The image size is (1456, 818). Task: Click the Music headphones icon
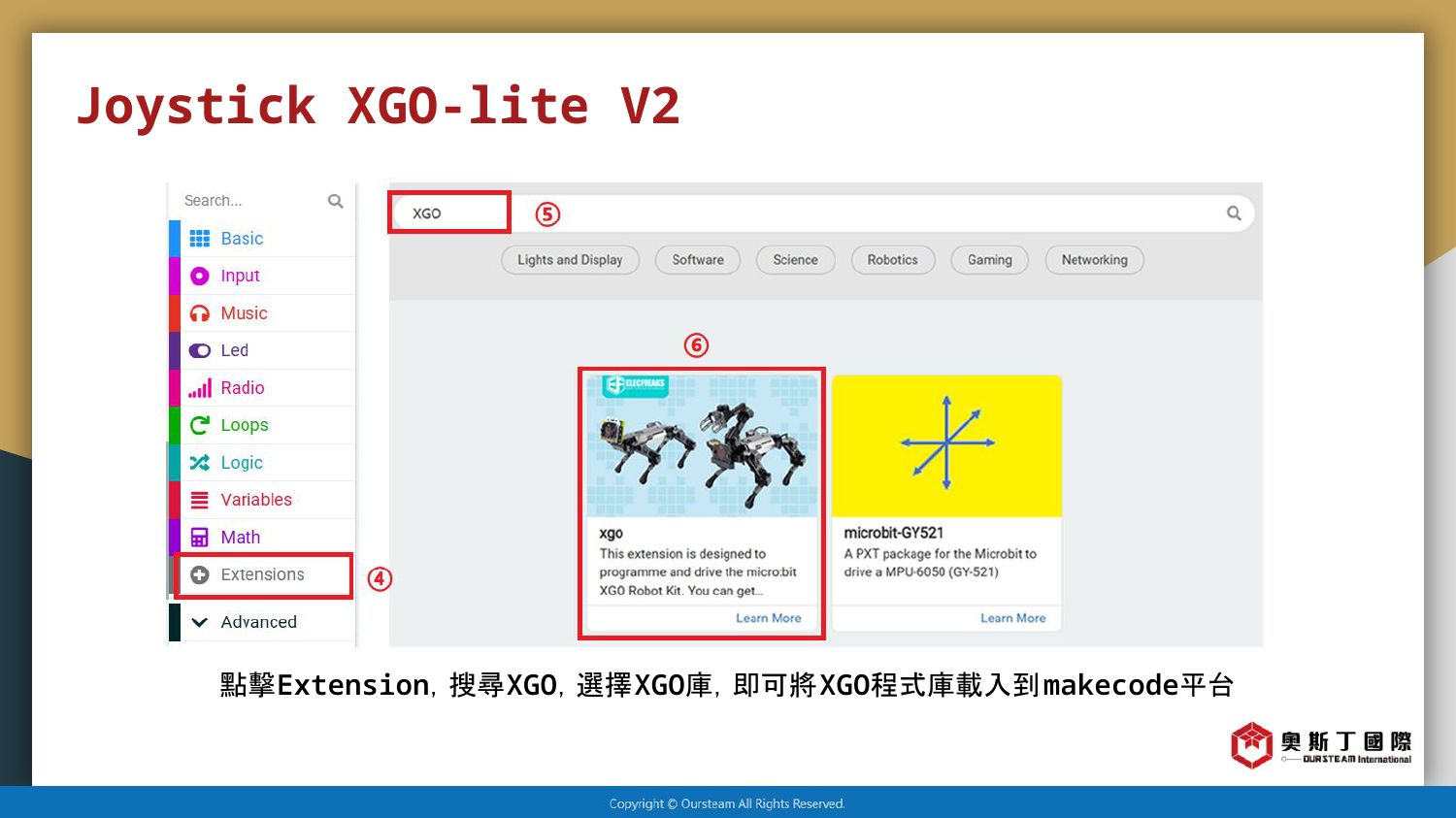click(200, 313)
